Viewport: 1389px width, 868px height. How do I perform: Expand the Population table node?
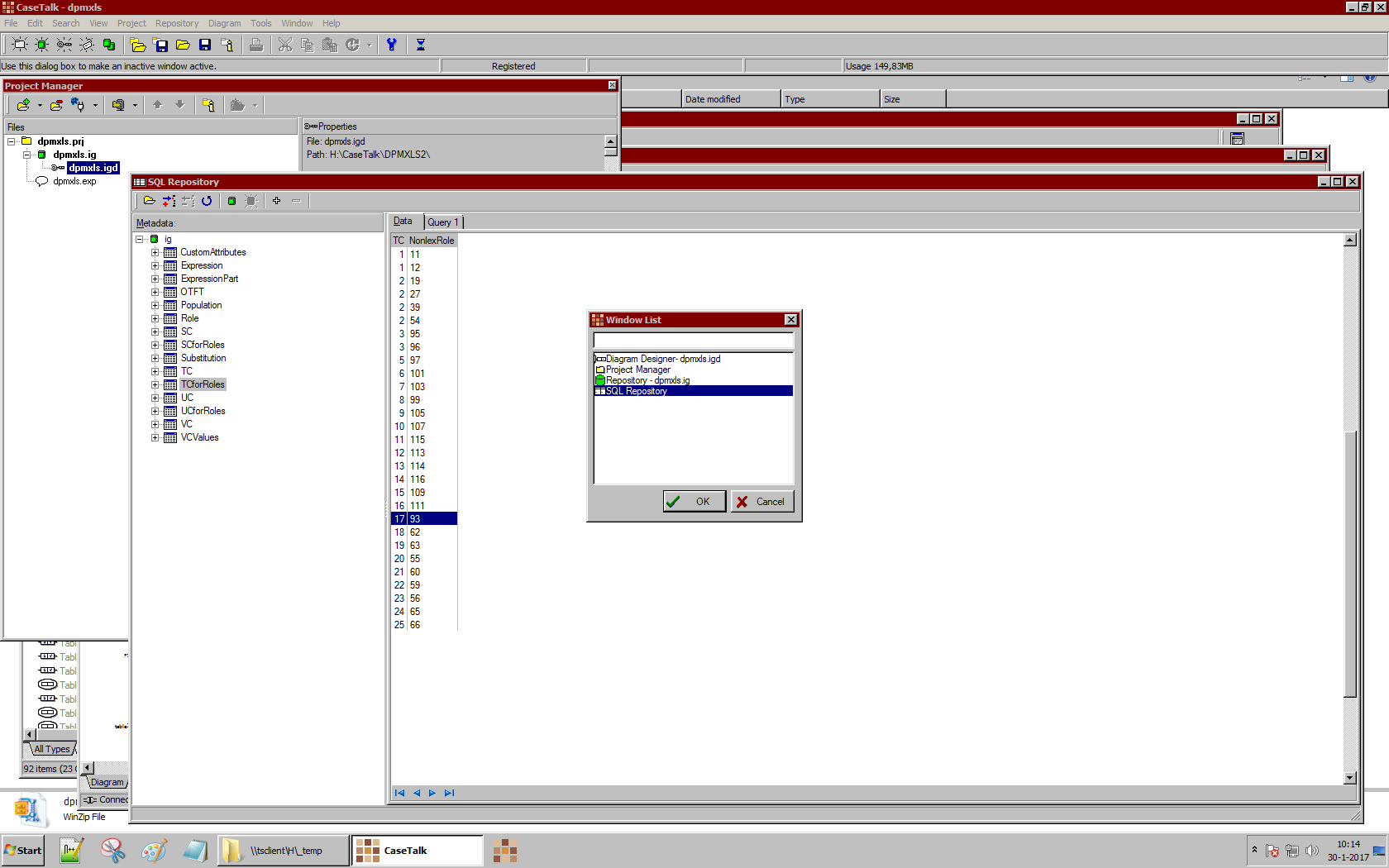(x=155, y=305)
